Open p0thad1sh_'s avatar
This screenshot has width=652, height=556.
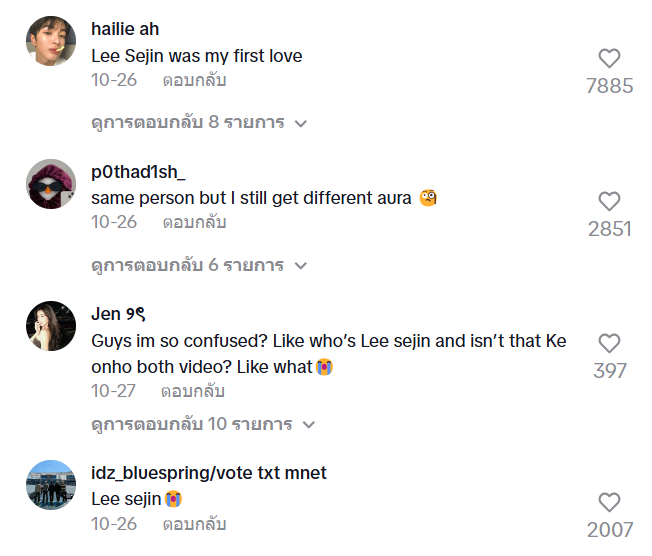coord(50,184)
